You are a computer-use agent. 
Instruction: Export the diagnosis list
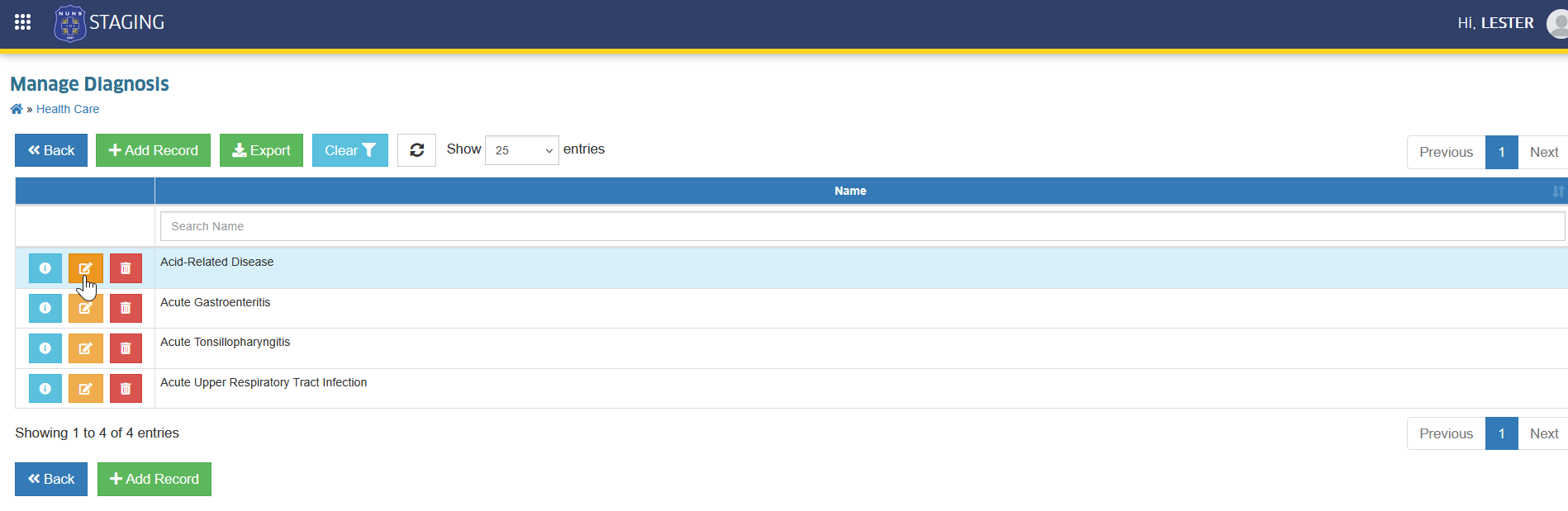click(261, 150)
